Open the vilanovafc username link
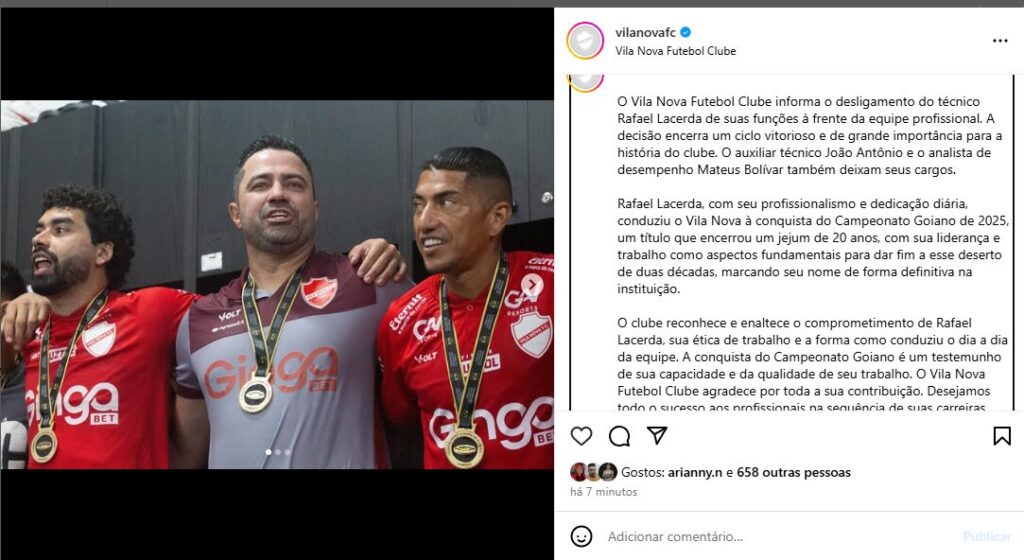This screenshot has width=1024, height=560. tap(645, 32)
